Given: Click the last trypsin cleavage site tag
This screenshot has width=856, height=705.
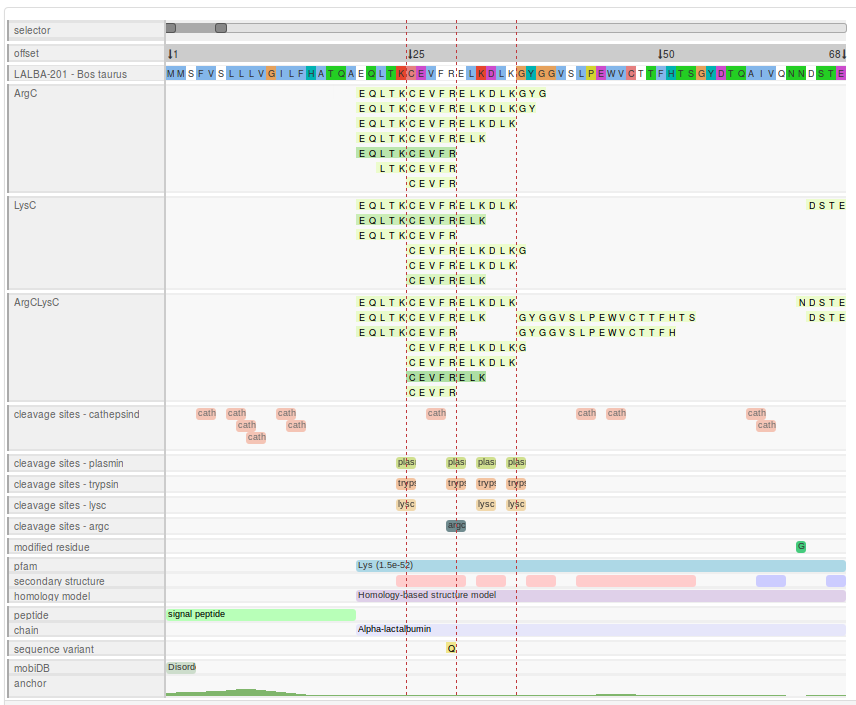Looking at the screenshot, I should 516,484.
